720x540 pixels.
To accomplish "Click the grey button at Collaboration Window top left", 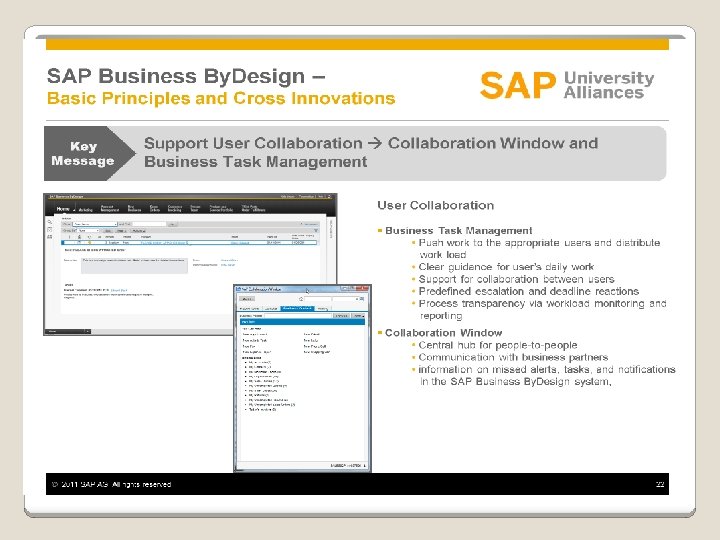I will click(x=247, y=299).
